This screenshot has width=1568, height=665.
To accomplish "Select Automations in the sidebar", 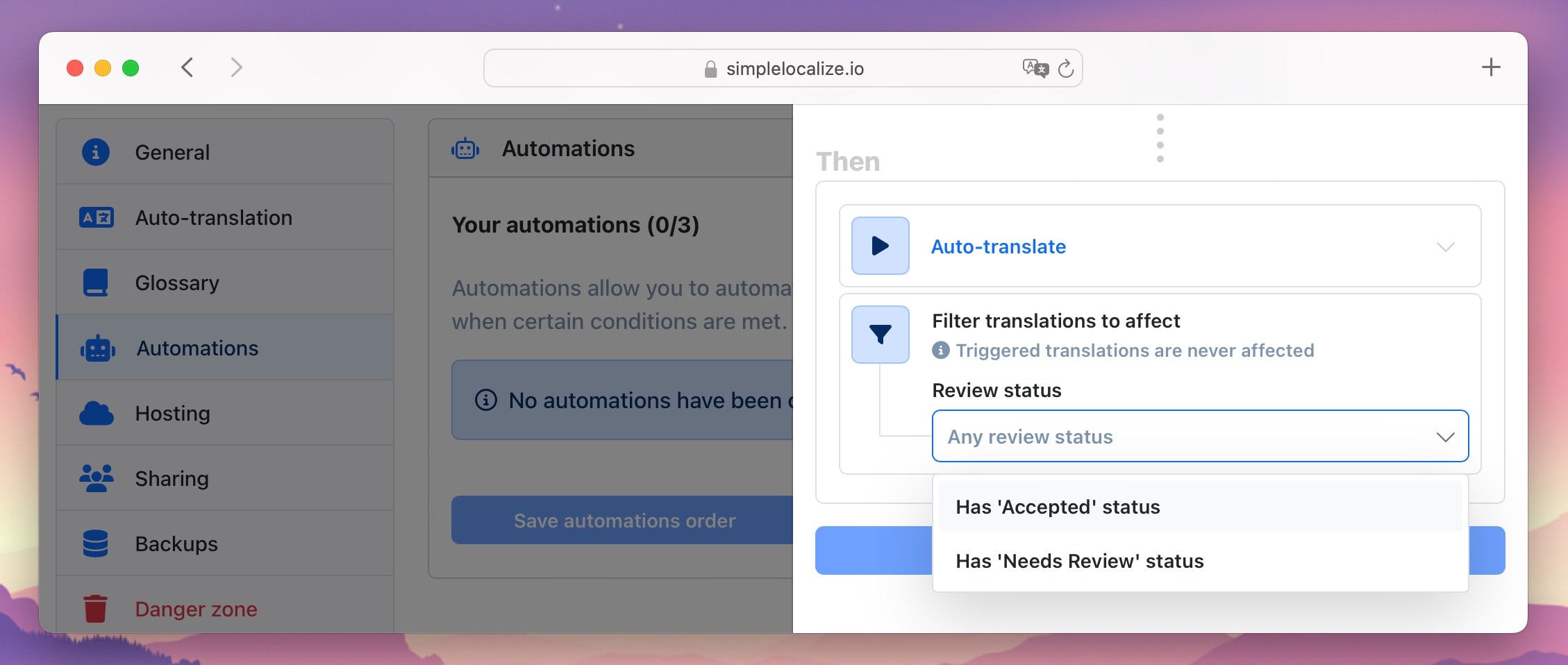I will coord(225,348).
